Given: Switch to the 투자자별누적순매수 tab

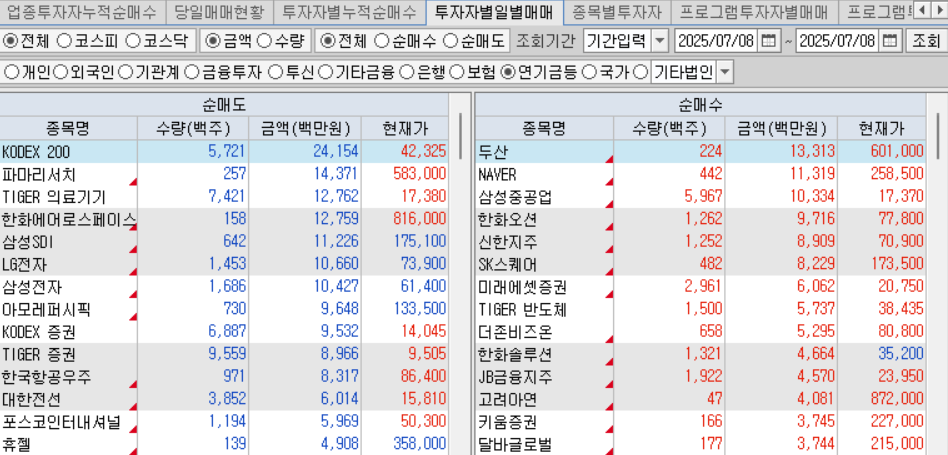Looking at the screenshot, I should coord(349,11).
